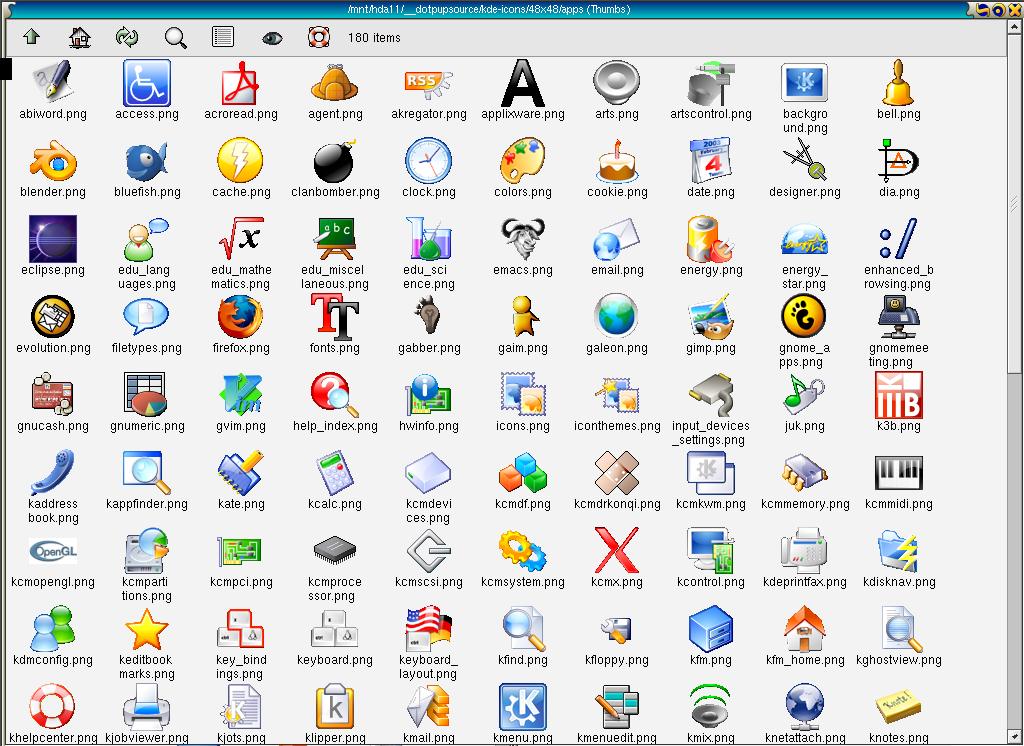Select the kcmprocessor.png chip icon
The image size is (1024, 746).
pos(335,551)
